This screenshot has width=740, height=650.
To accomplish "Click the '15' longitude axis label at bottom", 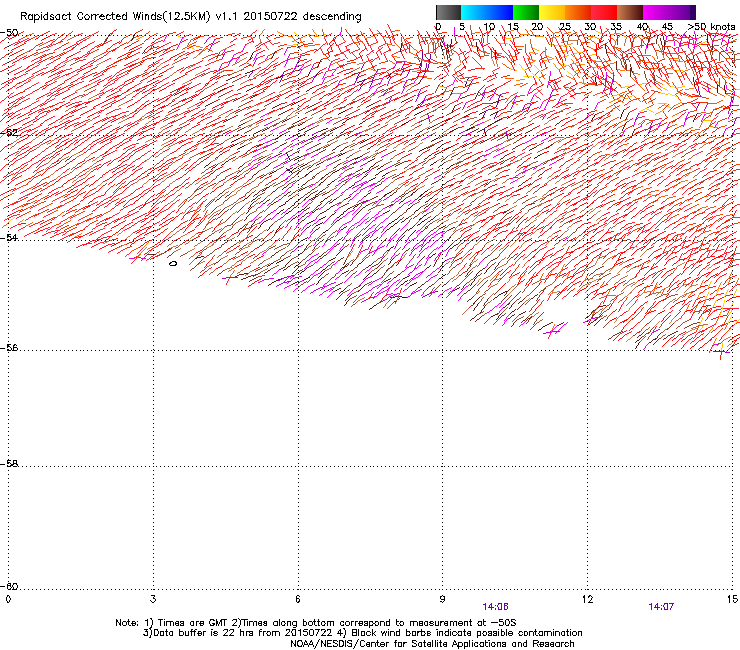I will pyautogui.click(x=732, y=599).
